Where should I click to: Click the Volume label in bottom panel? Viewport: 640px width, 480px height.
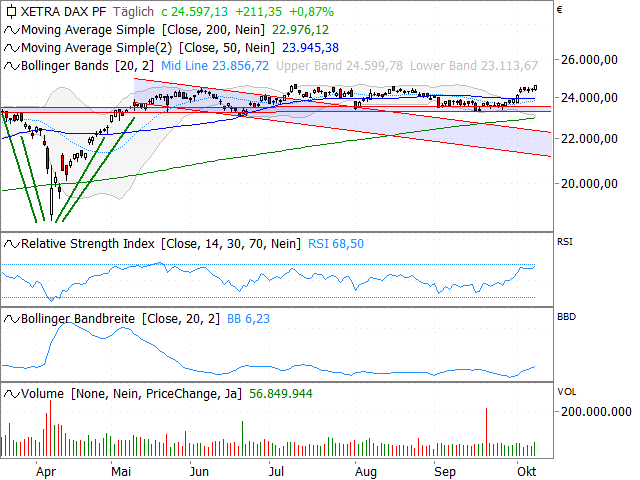(43, 393)
